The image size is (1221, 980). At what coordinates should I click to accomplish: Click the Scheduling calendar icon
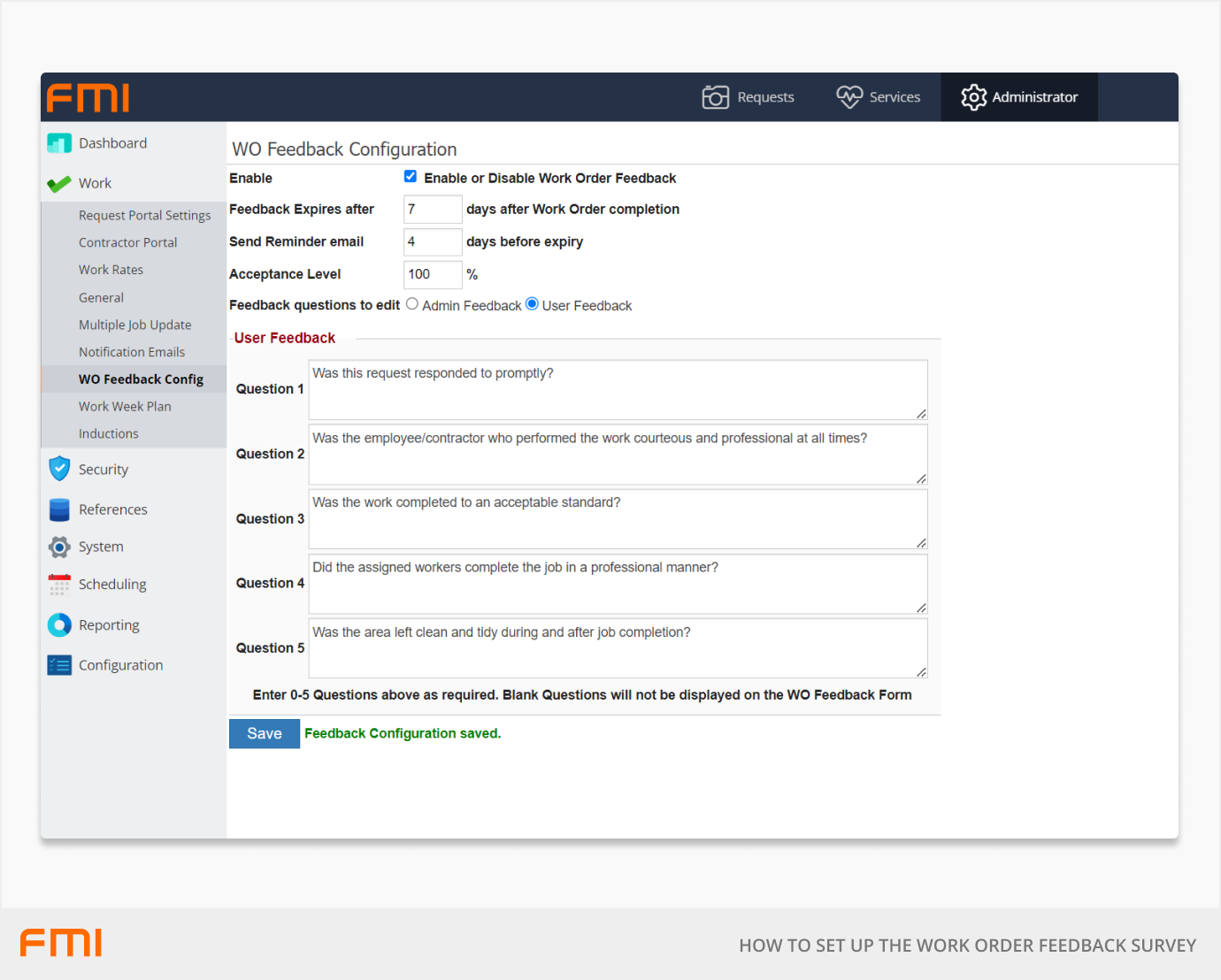59,585
